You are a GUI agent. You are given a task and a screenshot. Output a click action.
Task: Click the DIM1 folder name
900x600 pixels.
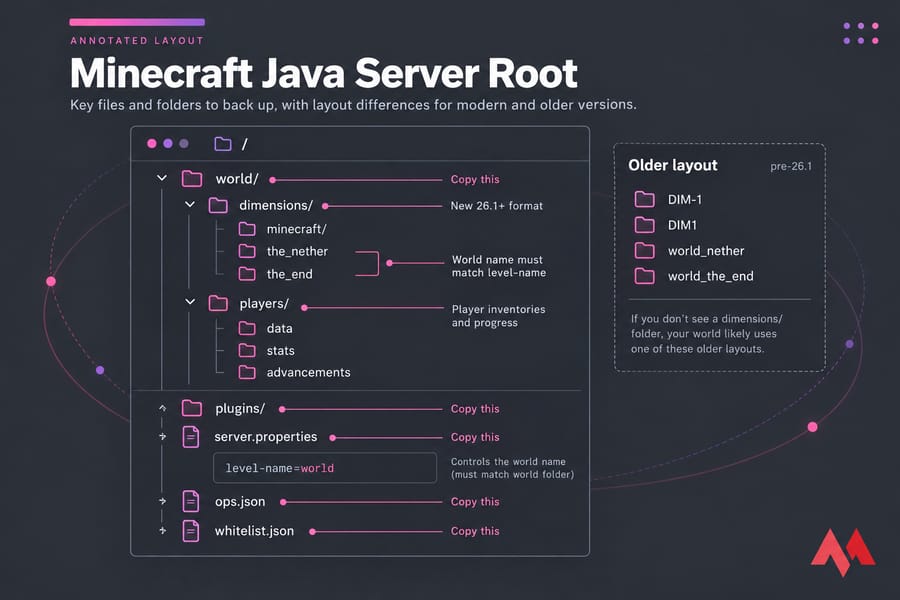682,225
